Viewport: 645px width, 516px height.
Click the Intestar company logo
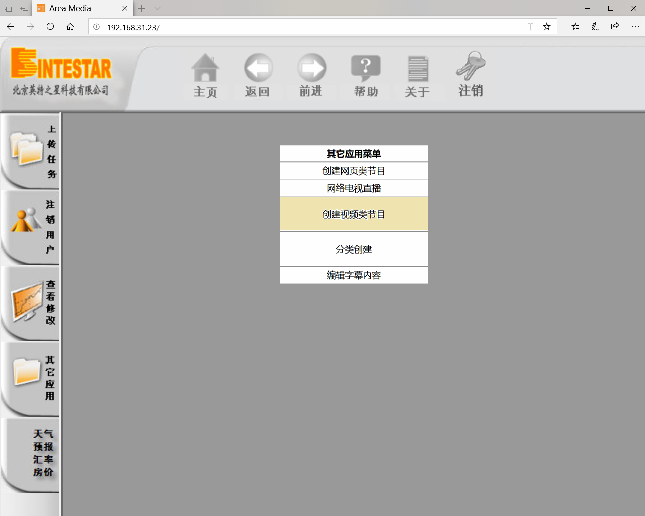[x=61, y=72]
